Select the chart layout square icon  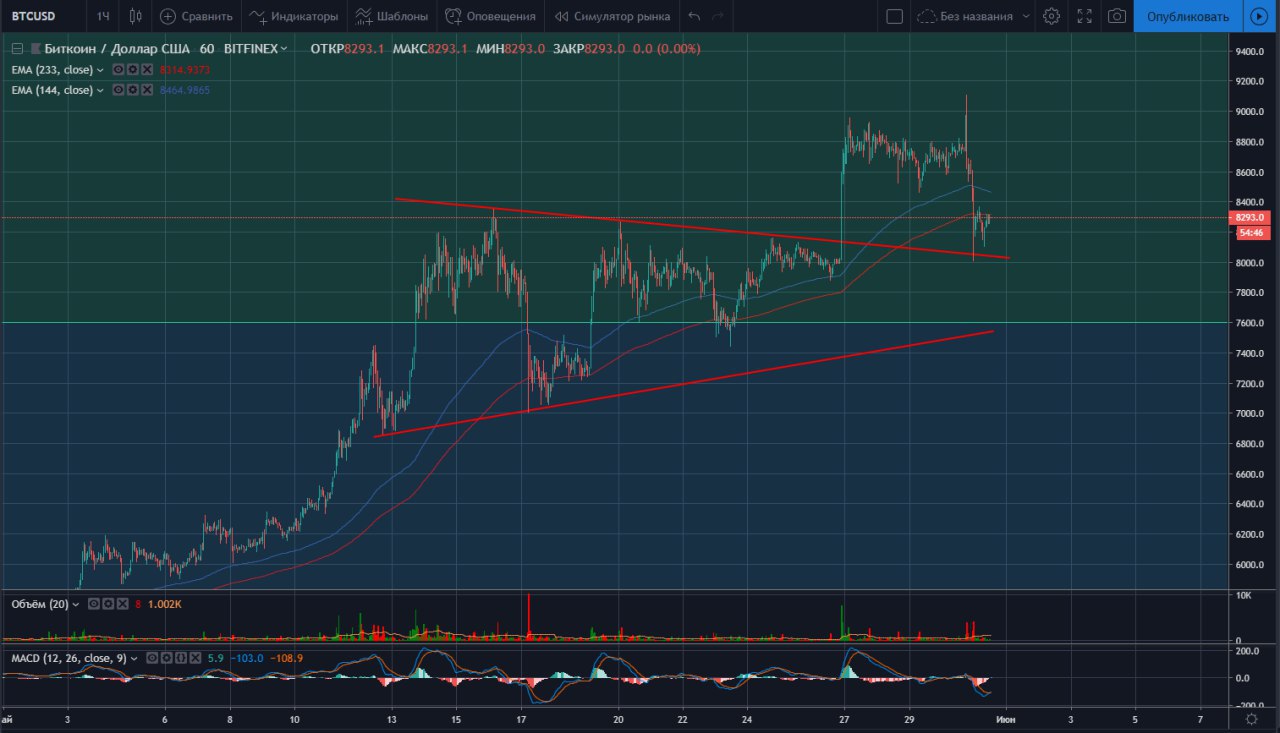click(x=895, y=16)
